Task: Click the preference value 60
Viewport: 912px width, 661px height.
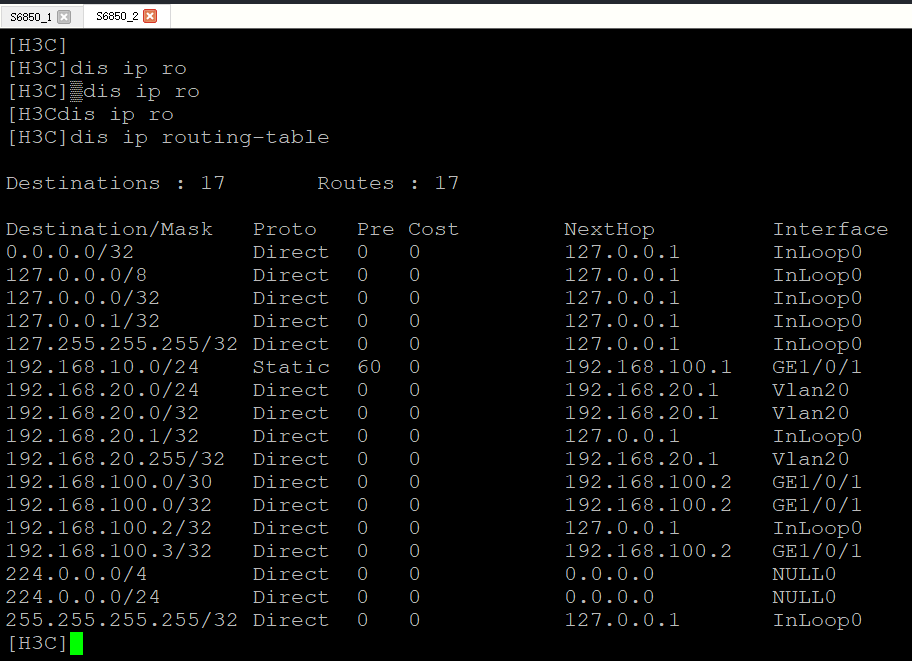Action: pos(369,367)
